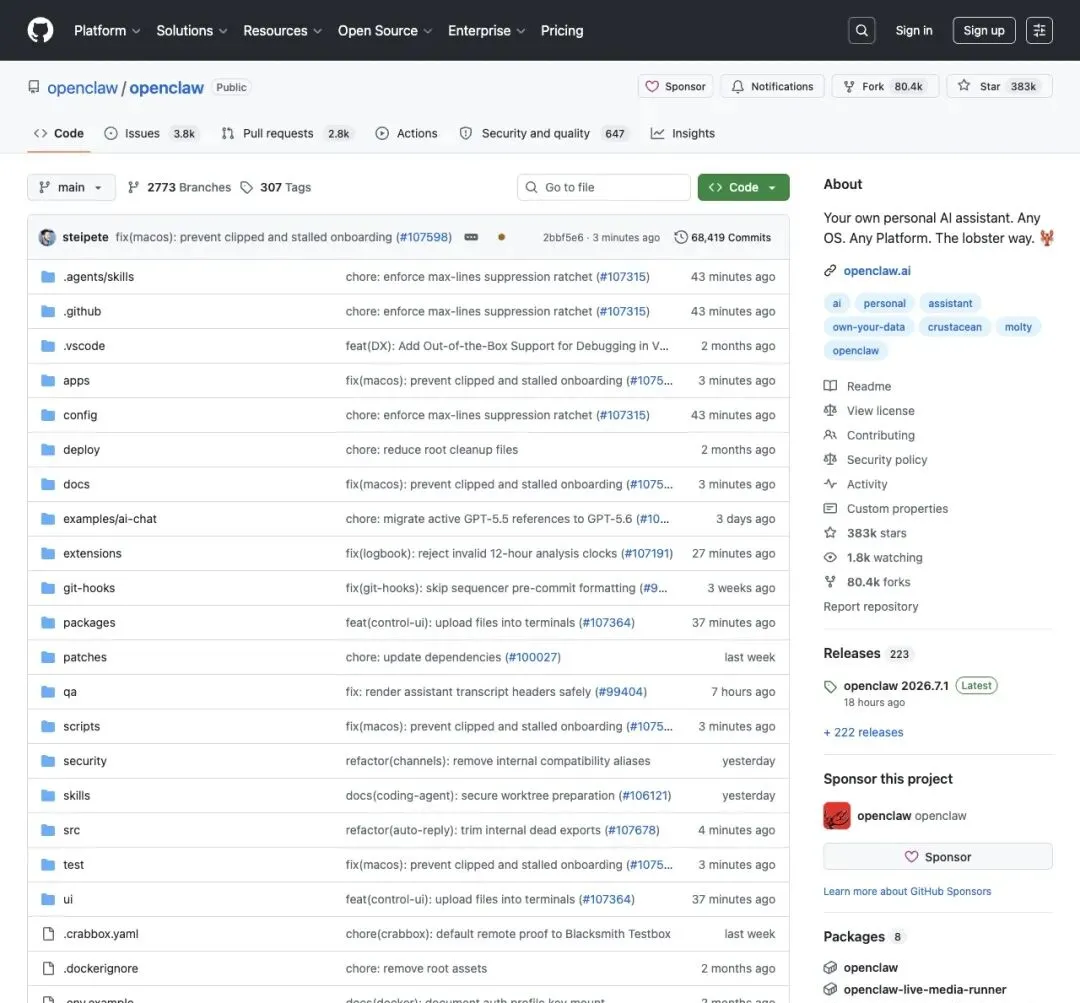The image size is (1080, 1003).
Task: Click the Sponsor button in repo header
Action: click(x=675, y=86)
